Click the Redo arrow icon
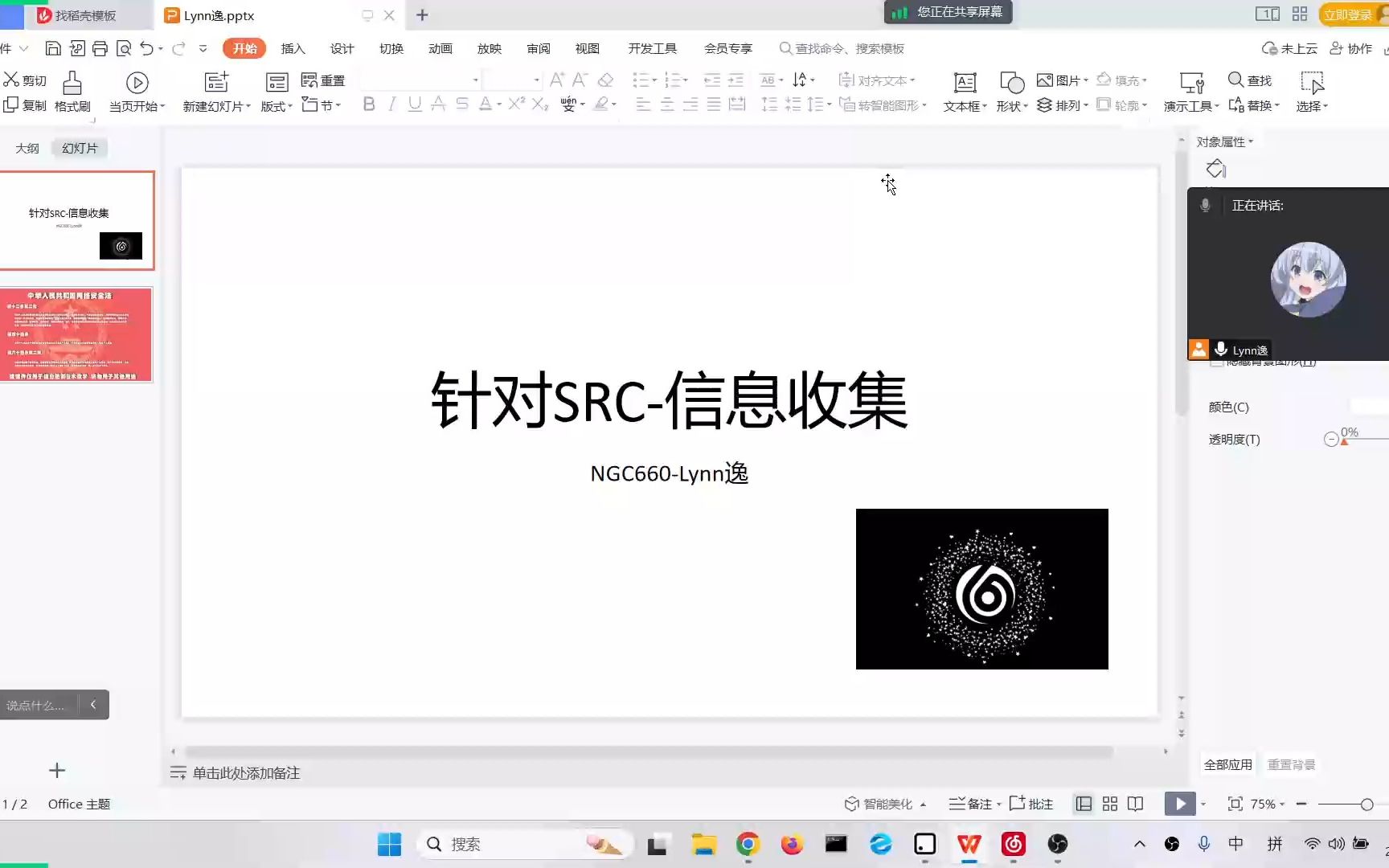The image size is (1389, 868). pos(178,48)
